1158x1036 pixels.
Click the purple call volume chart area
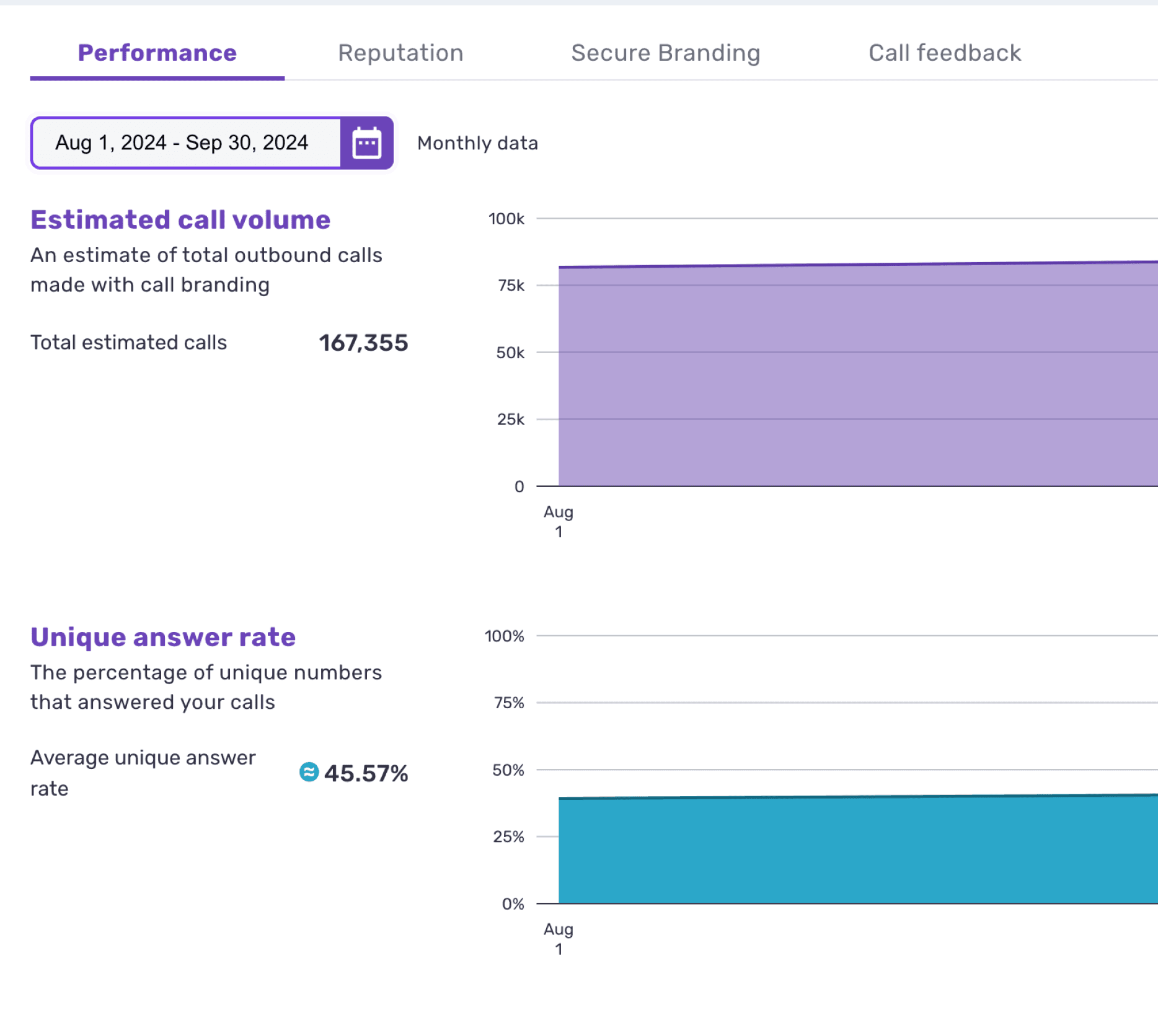pos(858,374)
